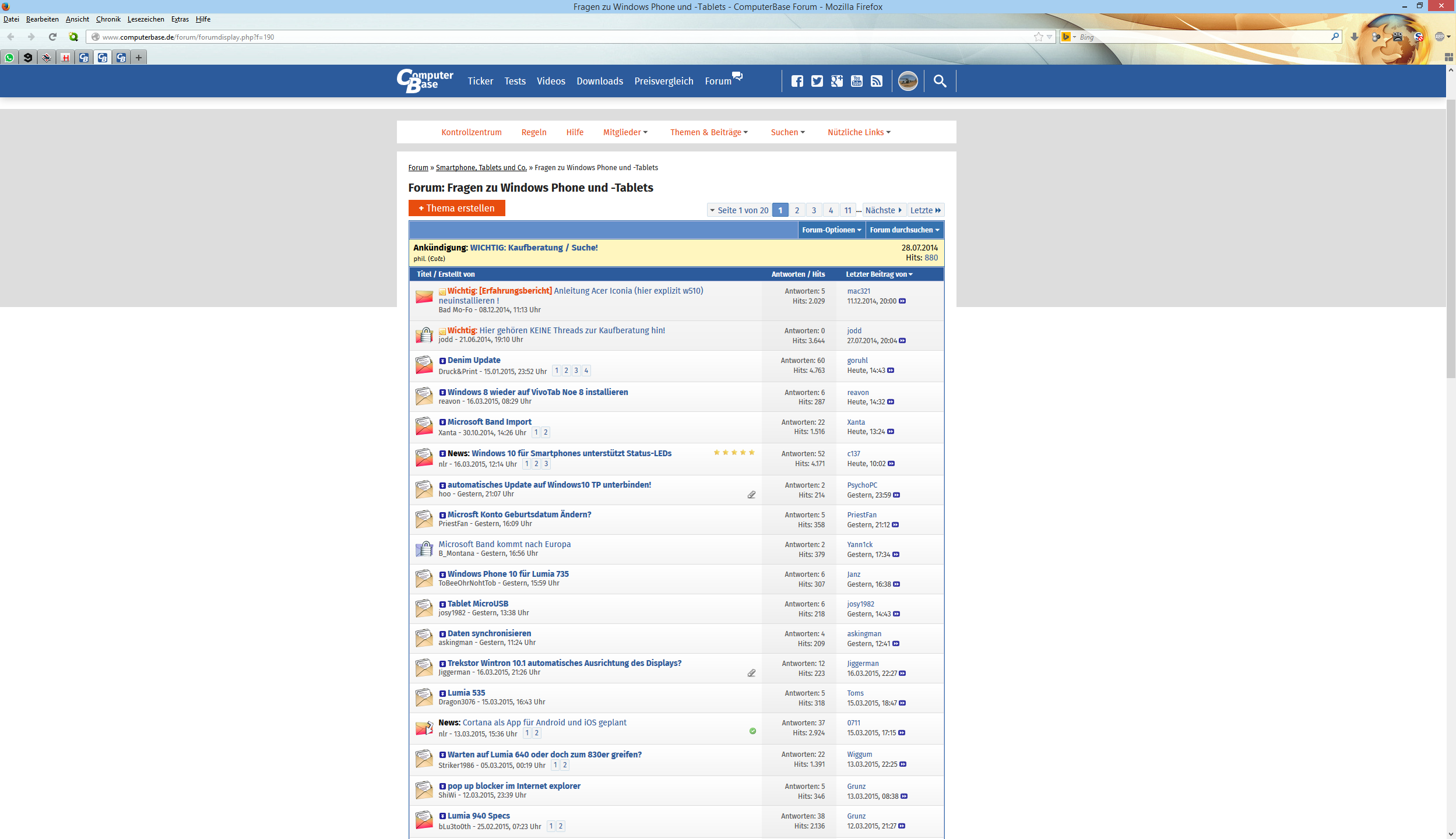Screen dimensions: 1456x839
Task: Click the Facebook icon in header
Action: point(797,81)
